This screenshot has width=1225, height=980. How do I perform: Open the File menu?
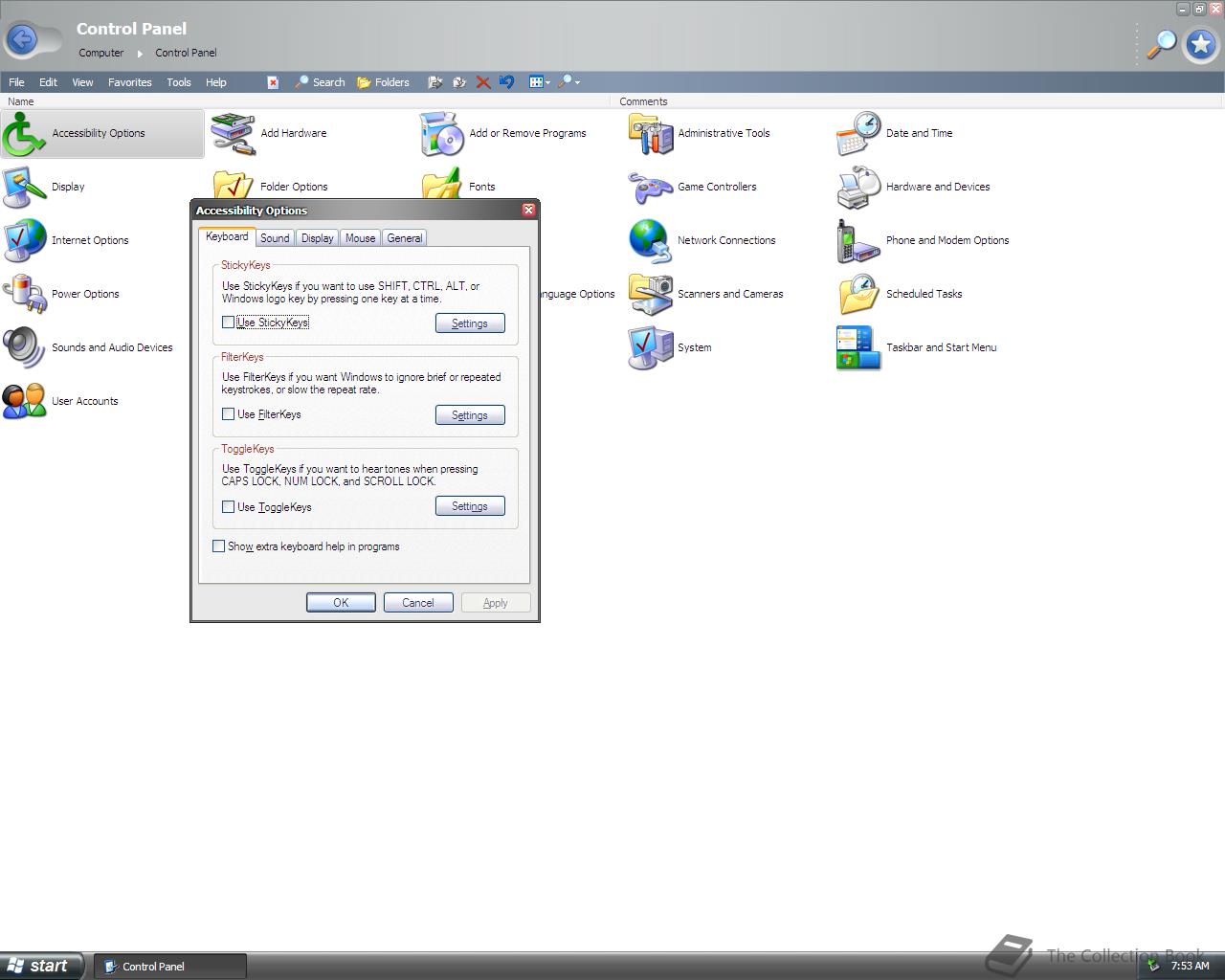pyautogui.click(x=16, y=82)
